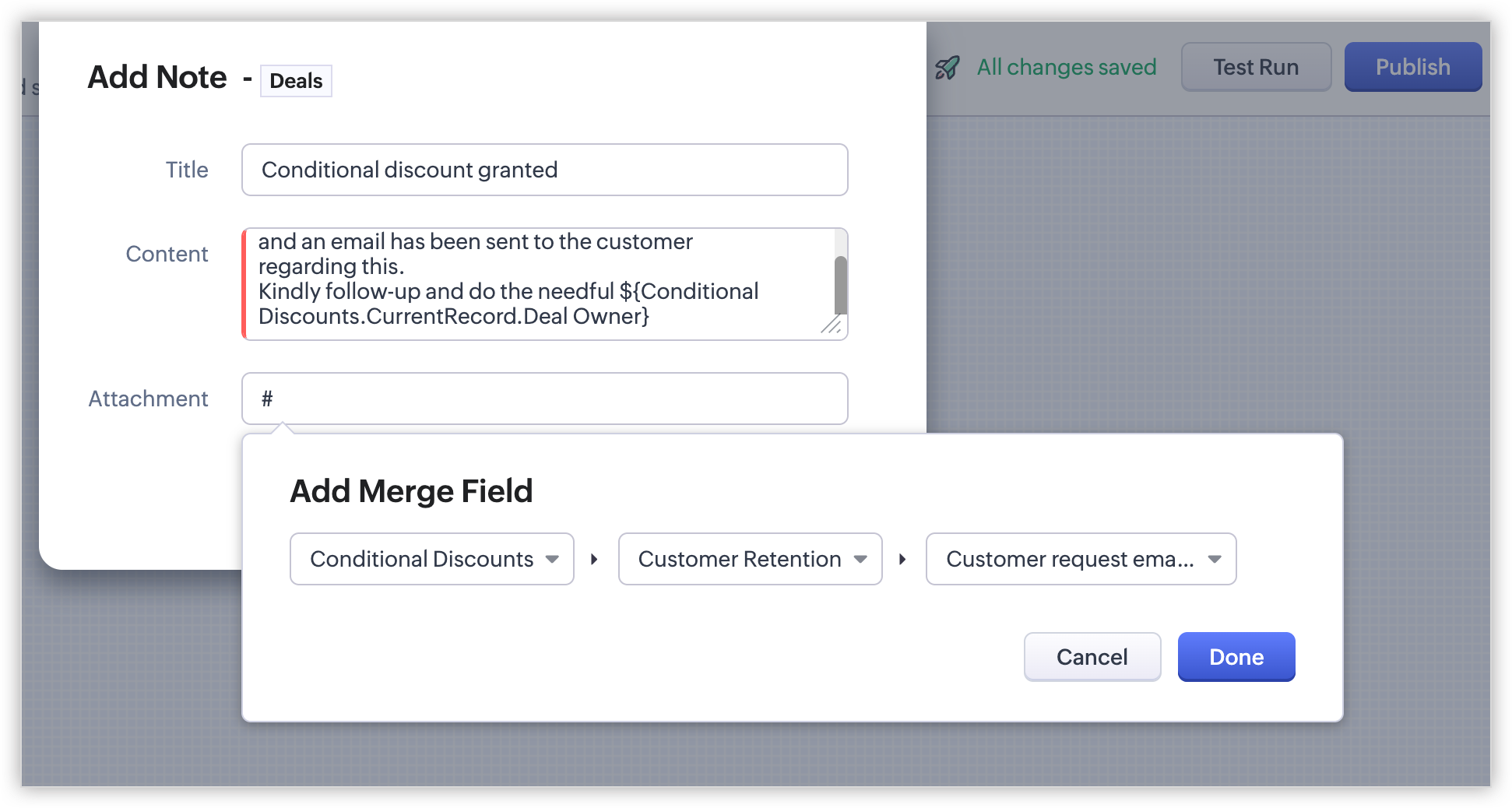Publish the workflow
Viewport: 1512px width, 808px height.
click(1412, 67)
